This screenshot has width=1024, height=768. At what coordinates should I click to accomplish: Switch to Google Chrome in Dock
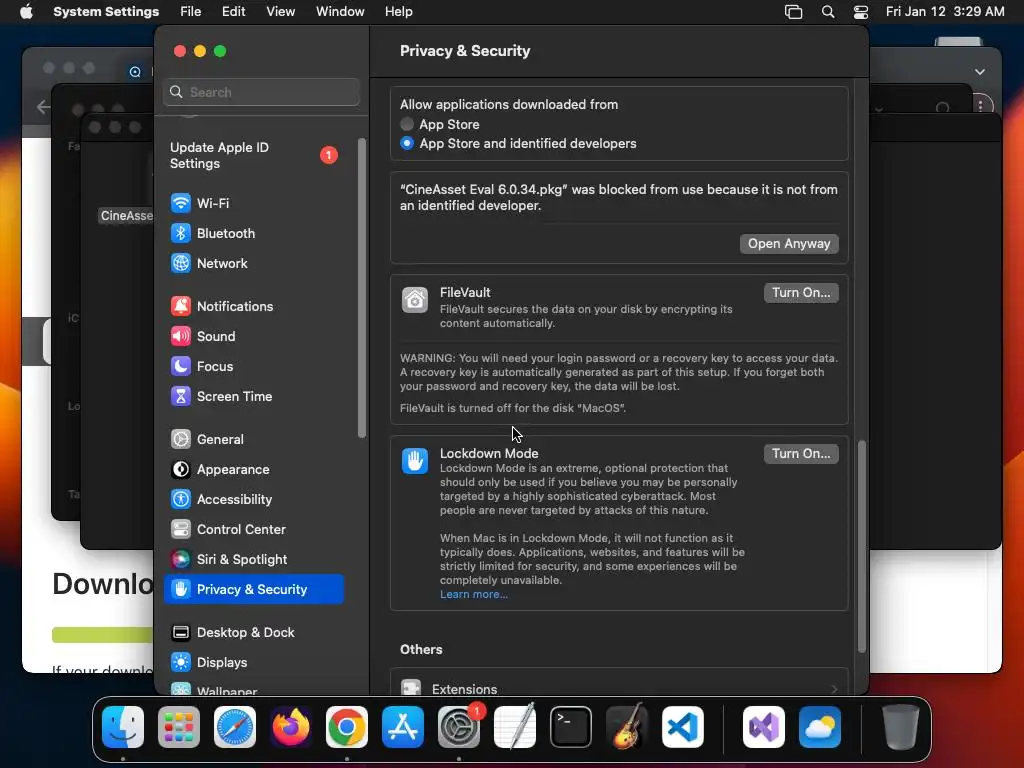coord(347,727)
